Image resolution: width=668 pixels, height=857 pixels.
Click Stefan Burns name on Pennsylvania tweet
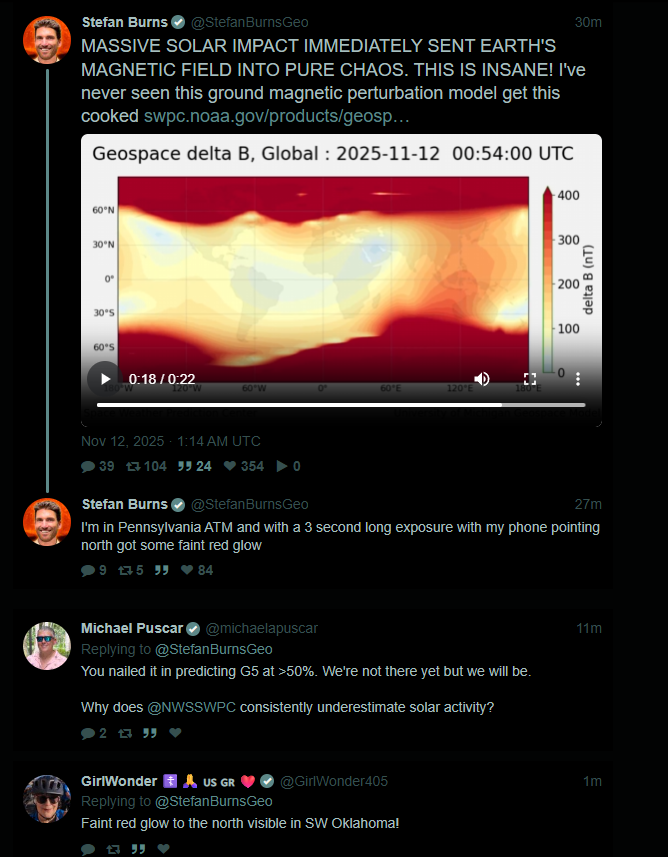[x=125, y=504]
